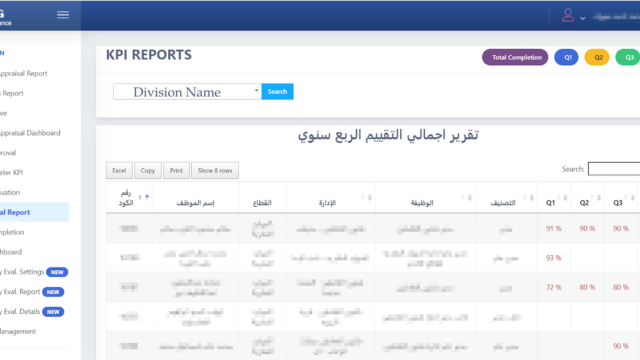Sort by the الوظيفة column
The height and width of the screenshot is (360, 640).
(425, 198)
